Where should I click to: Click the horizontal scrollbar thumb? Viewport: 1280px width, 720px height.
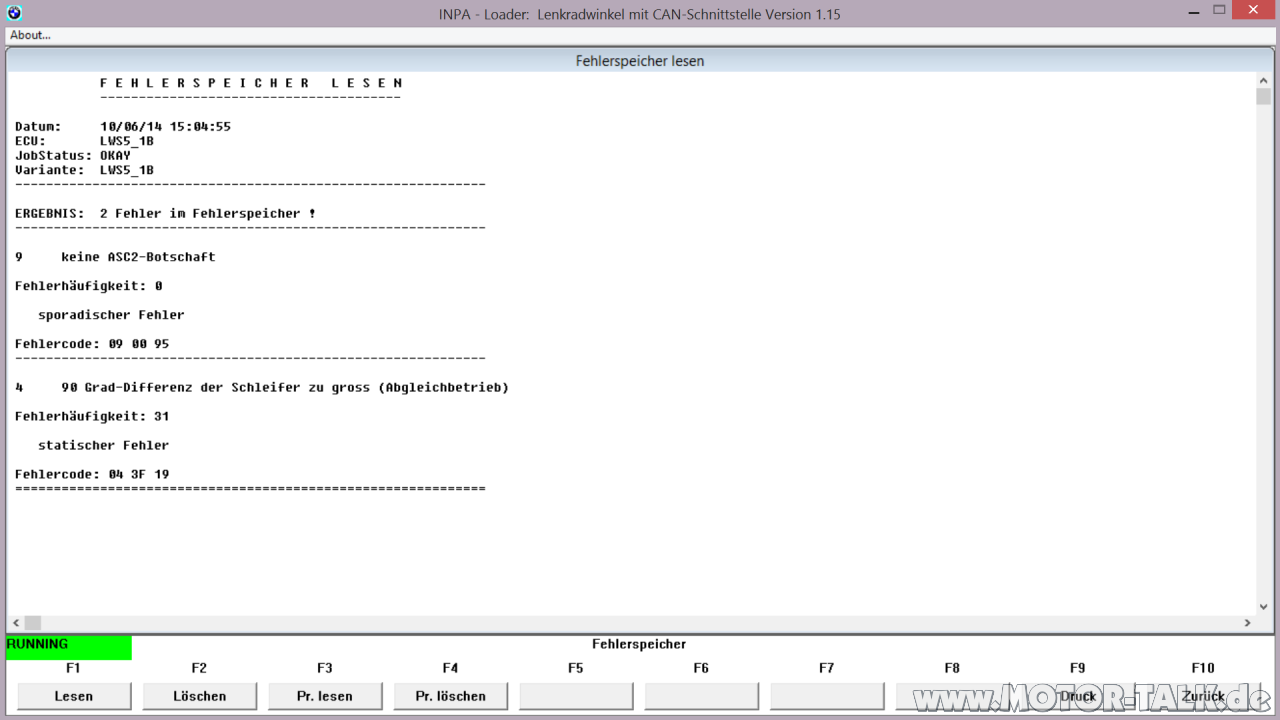(33, 622)
